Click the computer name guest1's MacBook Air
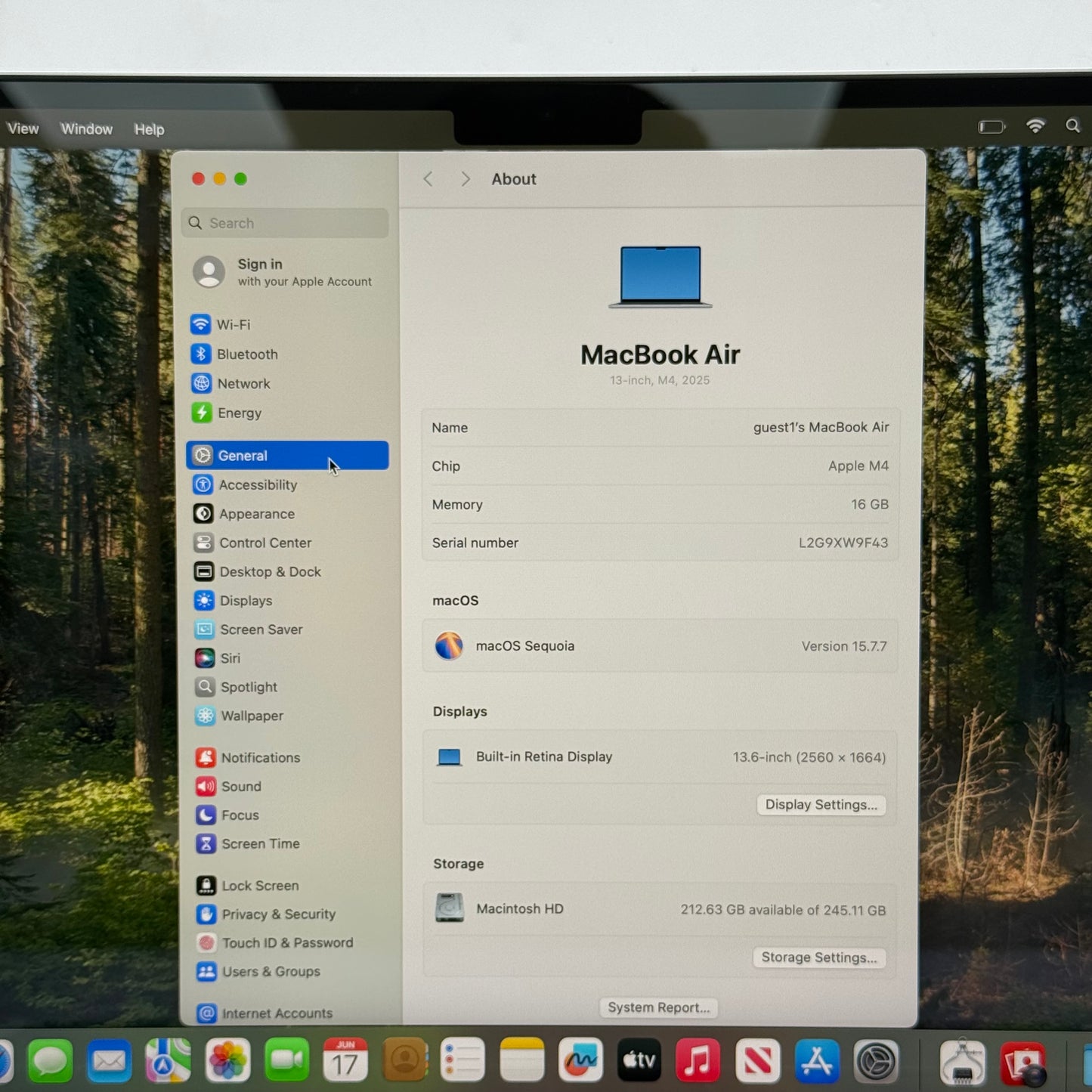 (x=821, y=428)
